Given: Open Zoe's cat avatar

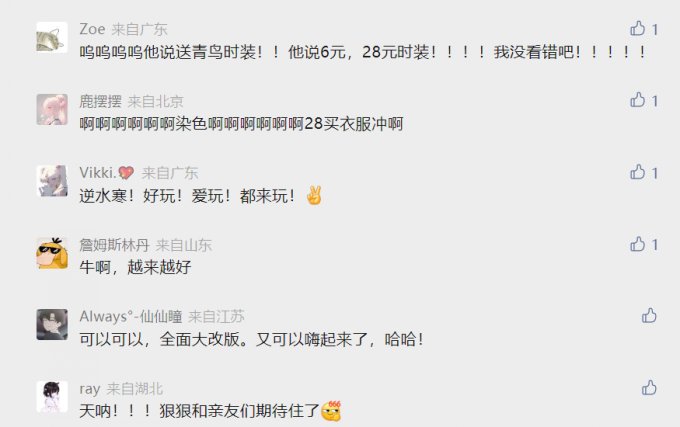Looking at the screenshot, I should (52, 37).
